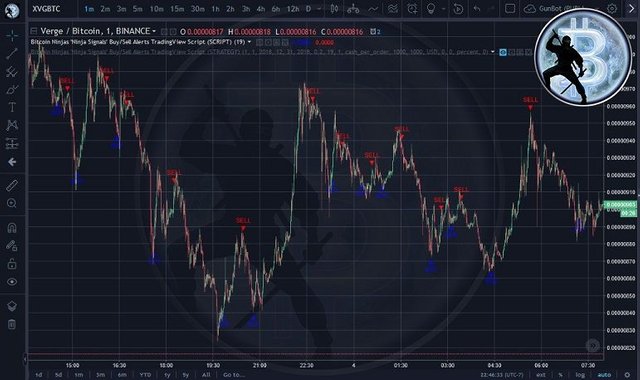
Task: Start bar replay mode
Action: click(x=458, y=9)
